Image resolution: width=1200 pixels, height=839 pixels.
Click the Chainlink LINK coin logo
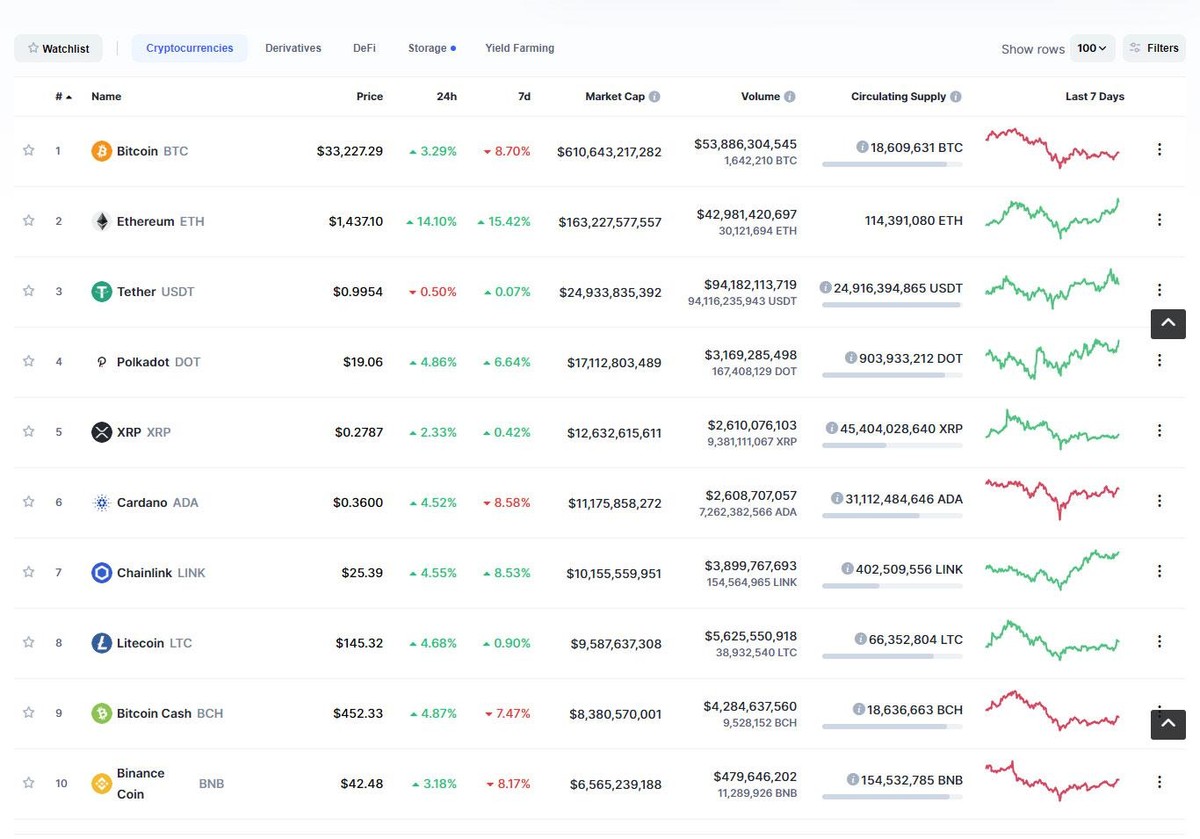(x=101, y=572)
